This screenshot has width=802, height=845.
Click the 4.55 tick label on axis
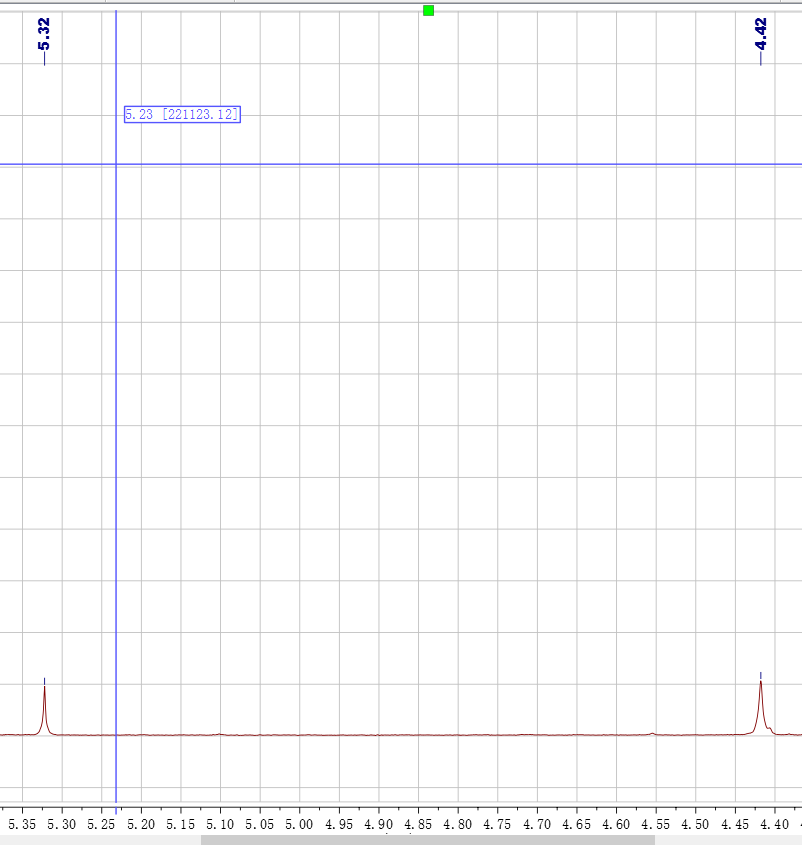(x=656, y=825)
